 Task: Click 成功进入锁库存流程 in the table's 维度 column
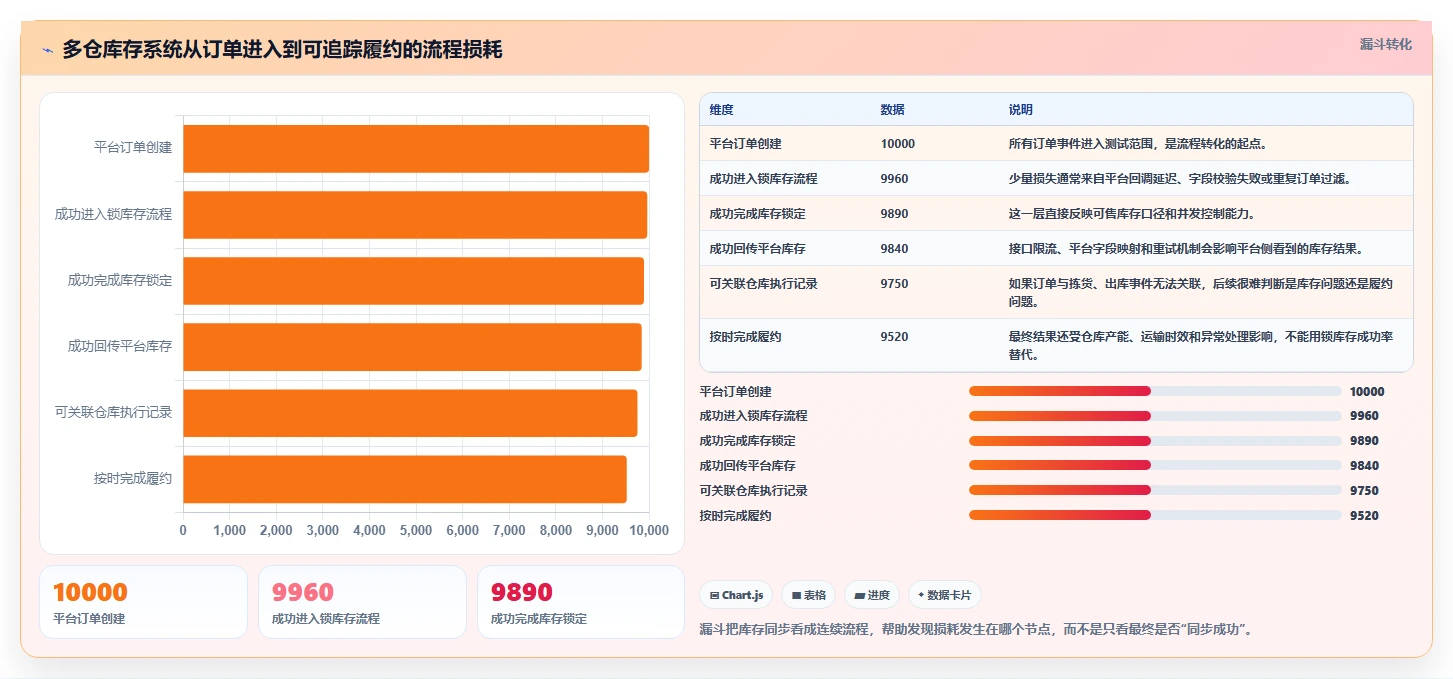coord(763,179)
